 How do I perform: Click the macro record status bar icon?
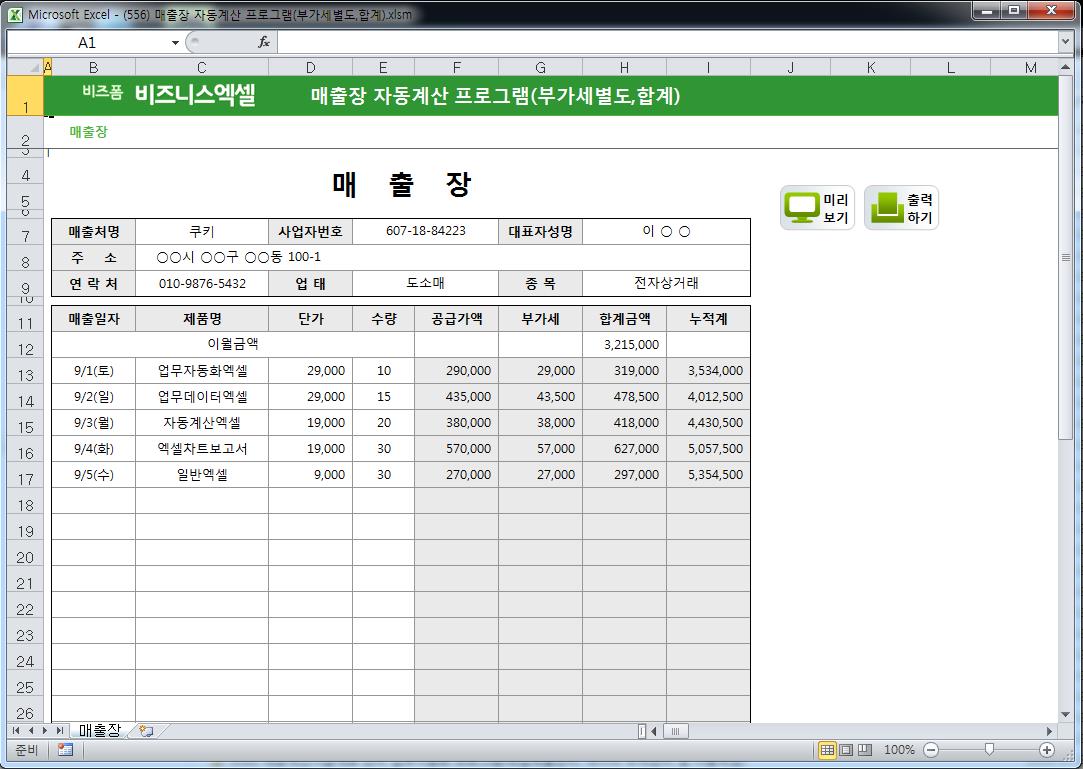(x=65, y=750)
